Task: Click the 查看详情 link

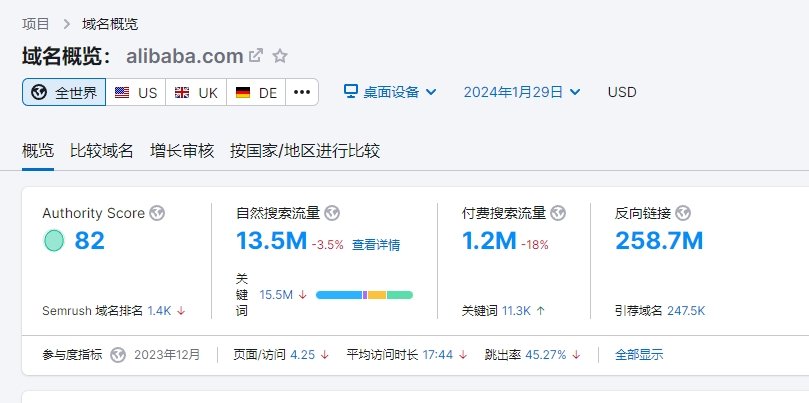Action: [376, 245]
